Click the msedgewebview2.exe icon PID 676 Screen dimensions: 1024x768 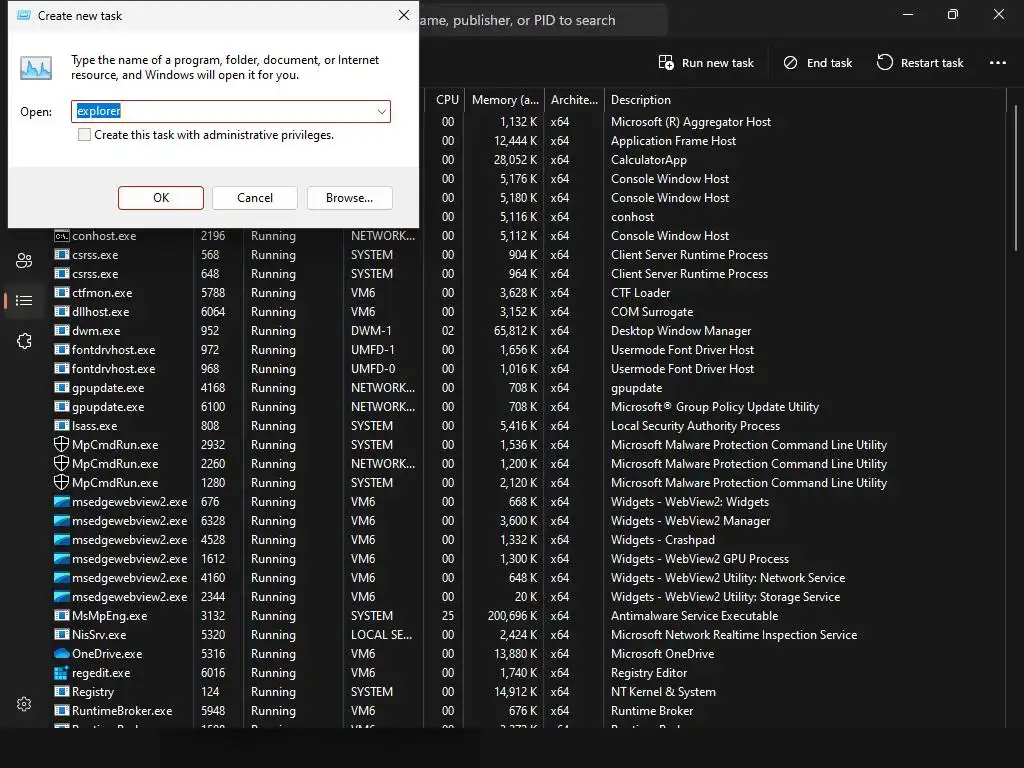coord(61,502)
